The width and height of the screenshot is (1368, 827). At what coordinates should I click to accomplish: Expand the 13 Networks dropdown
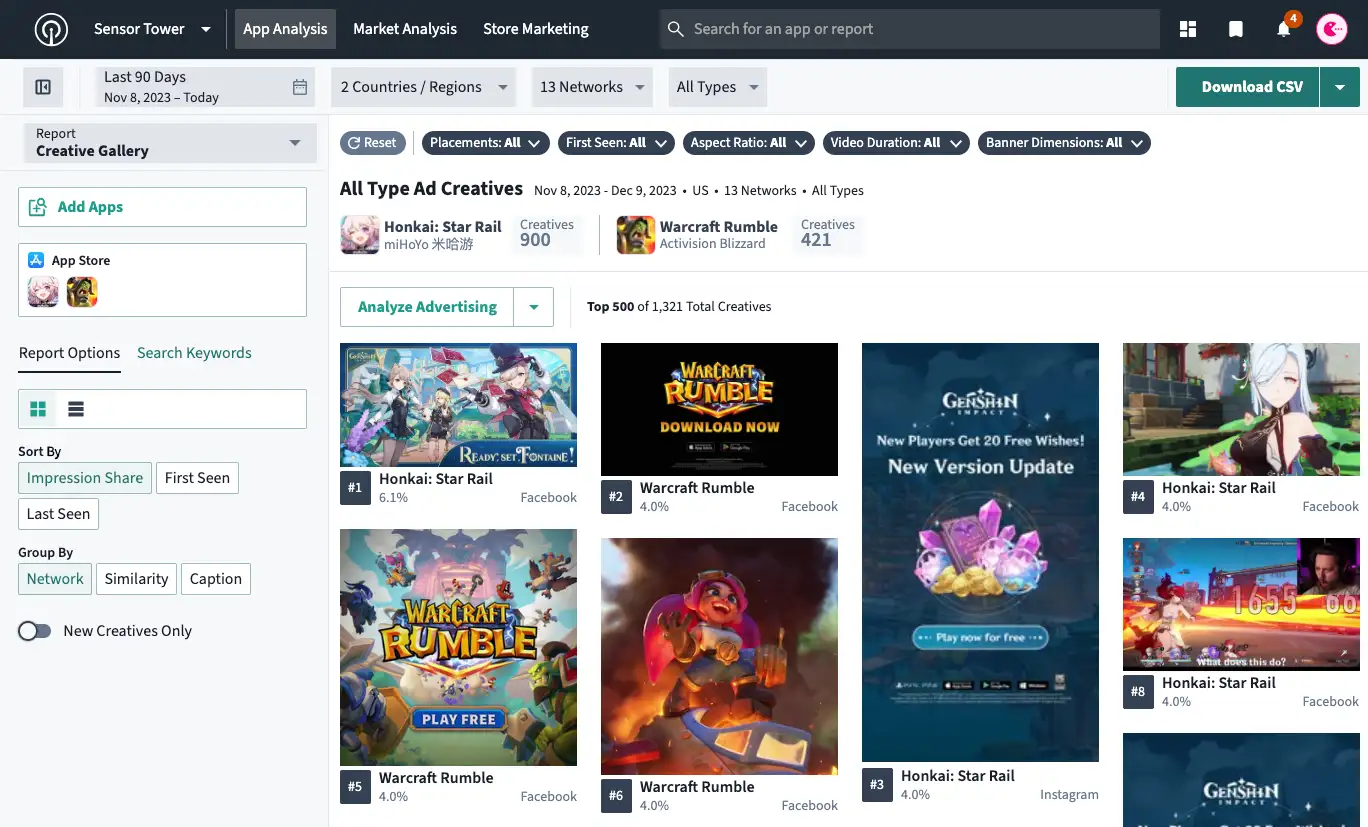click(592, 87)
